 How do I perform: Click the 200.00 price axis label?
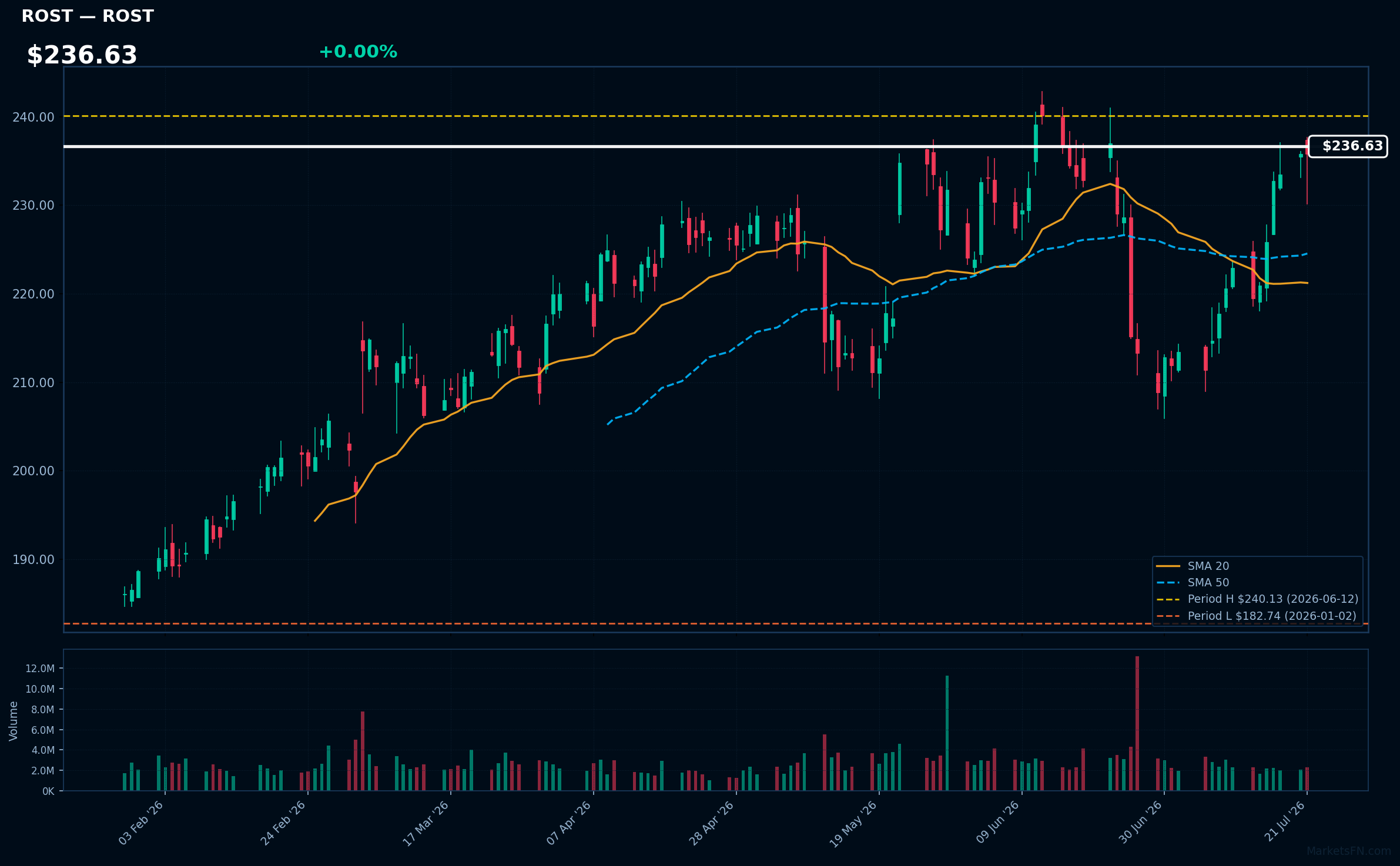tap(34, 471)
